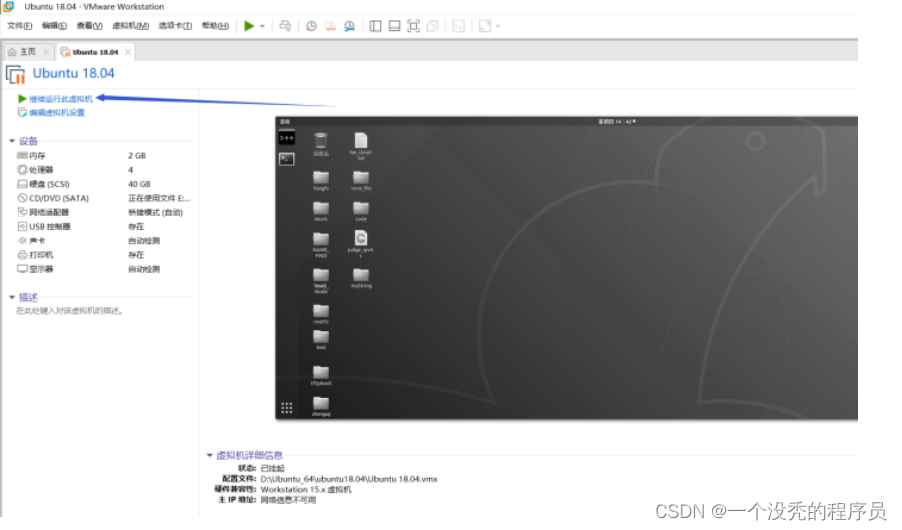Open the power options dropdown arrow

tap(262, 26)
